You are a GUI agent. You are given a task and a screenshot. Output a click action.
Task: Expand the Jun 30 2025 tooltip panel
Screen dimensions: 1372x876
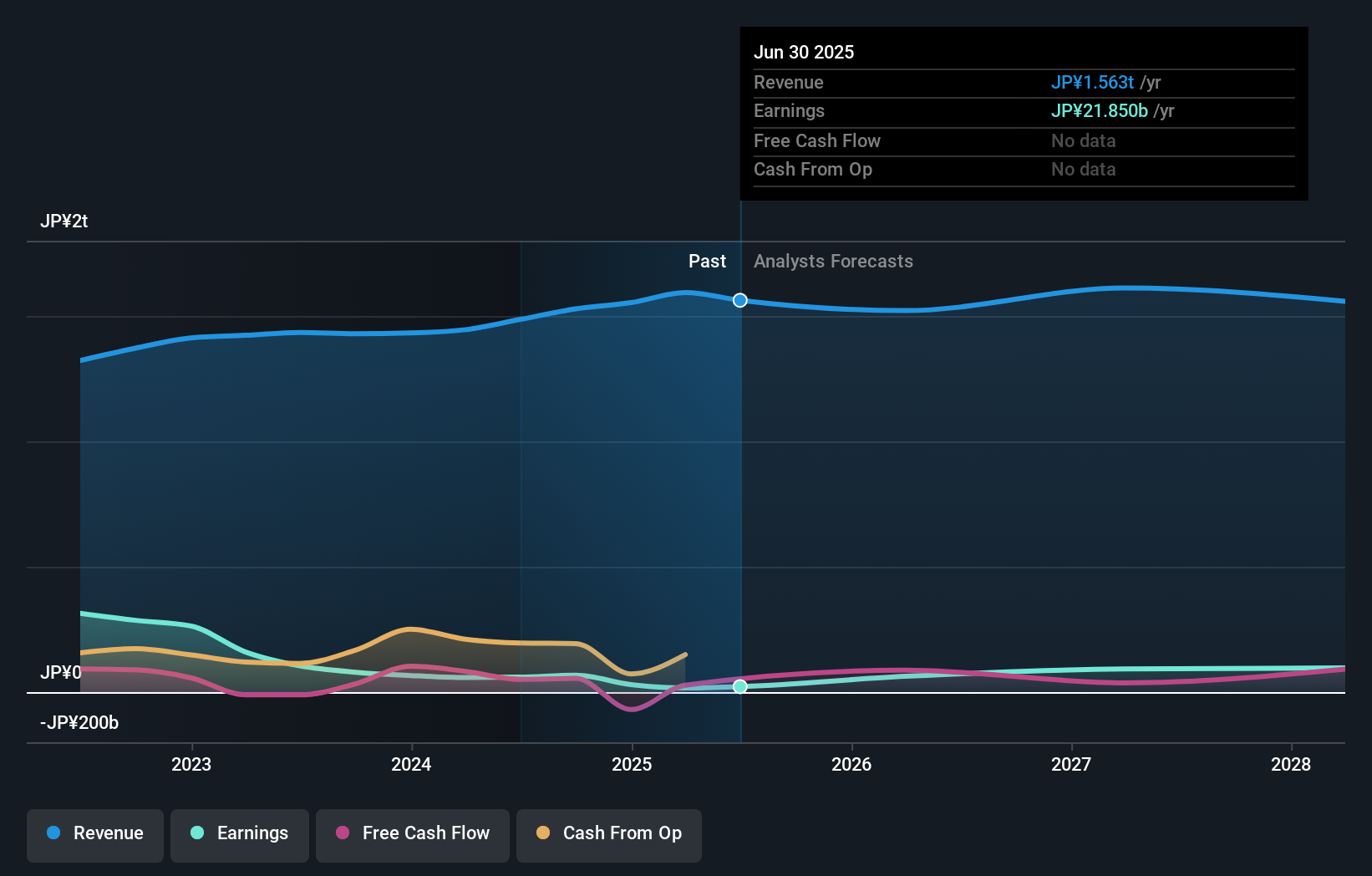point(1024,114)
